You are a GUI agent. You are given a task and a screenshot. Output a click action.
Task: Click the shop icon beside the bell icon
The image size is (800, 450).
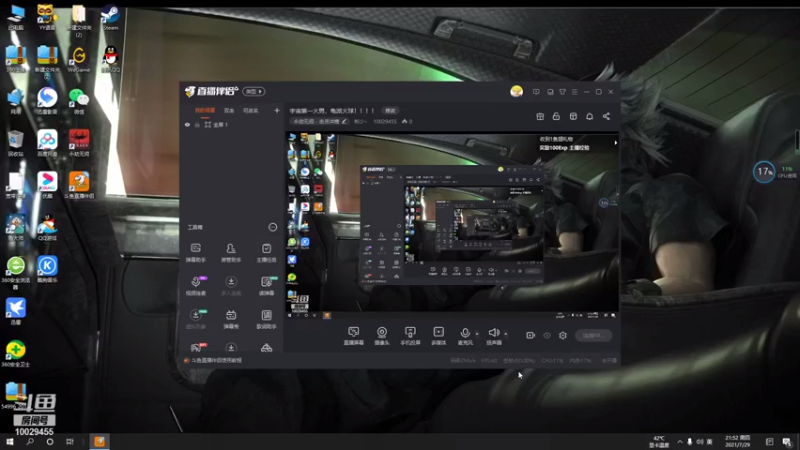(x=573, y=116)
